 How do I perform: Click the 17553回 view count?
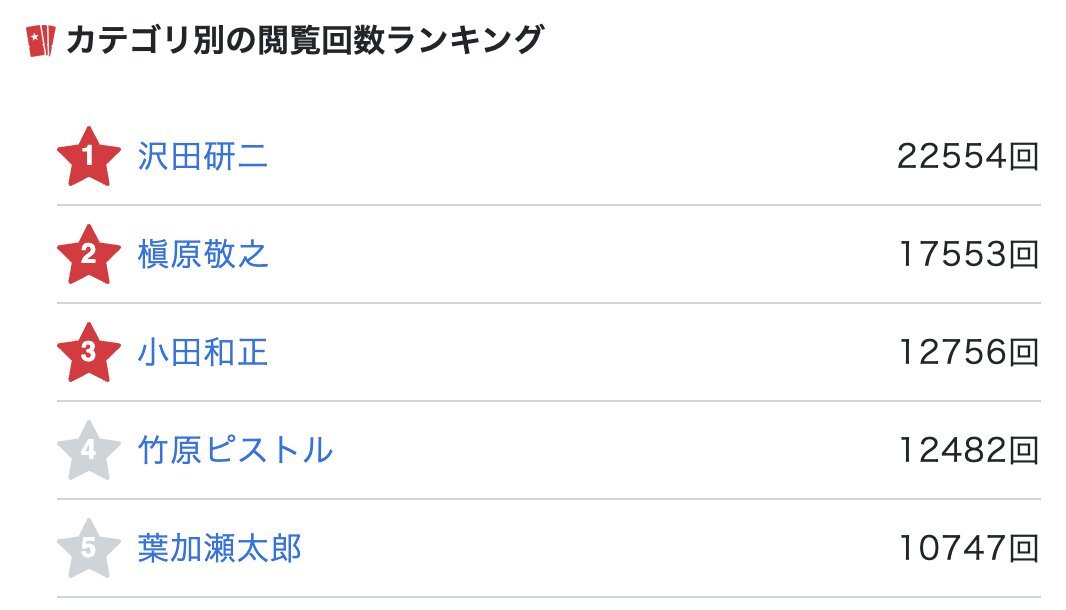[968, 254]
